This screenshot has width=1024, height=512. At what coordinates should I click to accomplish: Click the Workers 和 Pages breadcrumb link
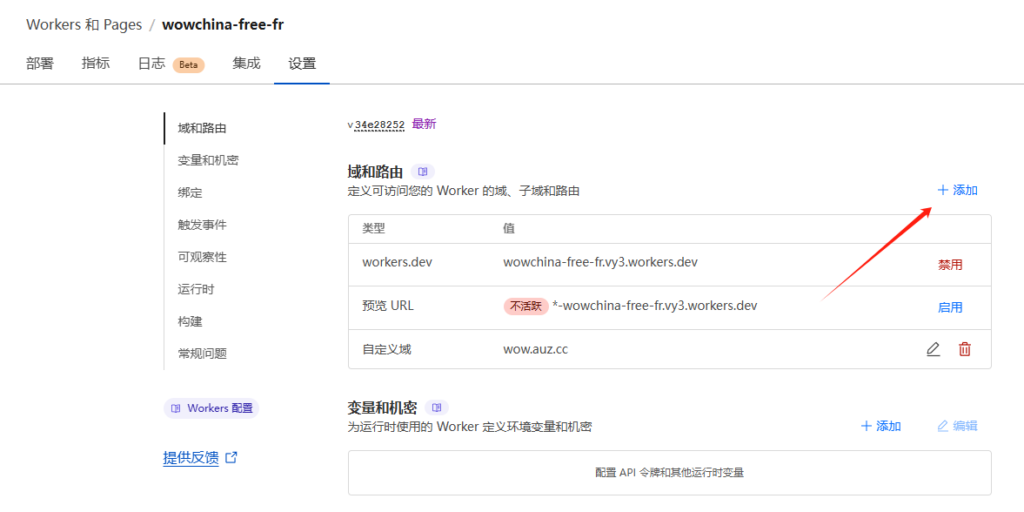point(84,24)
